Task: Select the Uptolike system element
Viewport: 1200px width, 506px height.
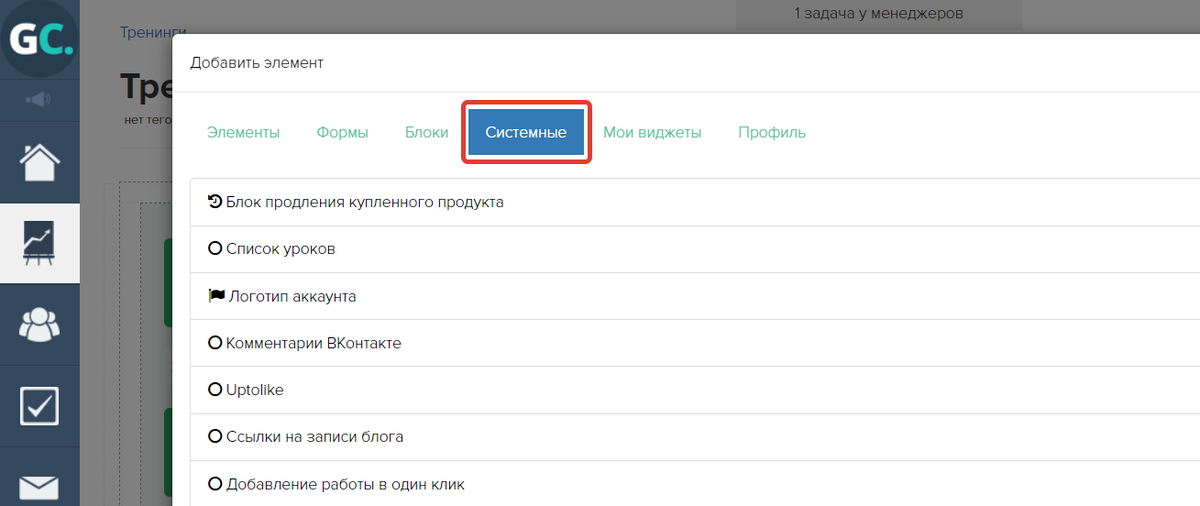Action: click(x=255, y=390)
